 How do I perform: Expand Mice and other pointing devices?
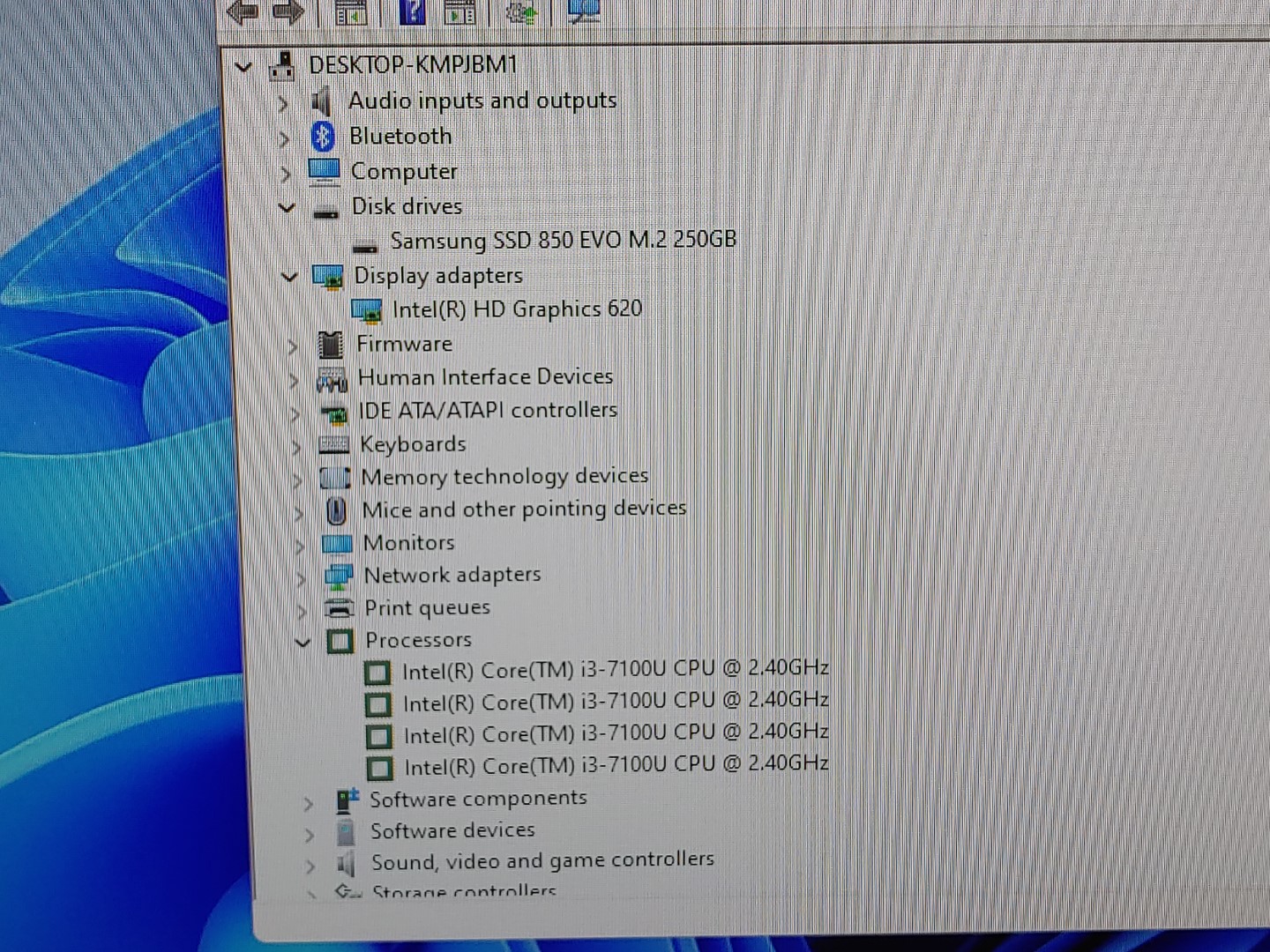pos(299,513)
